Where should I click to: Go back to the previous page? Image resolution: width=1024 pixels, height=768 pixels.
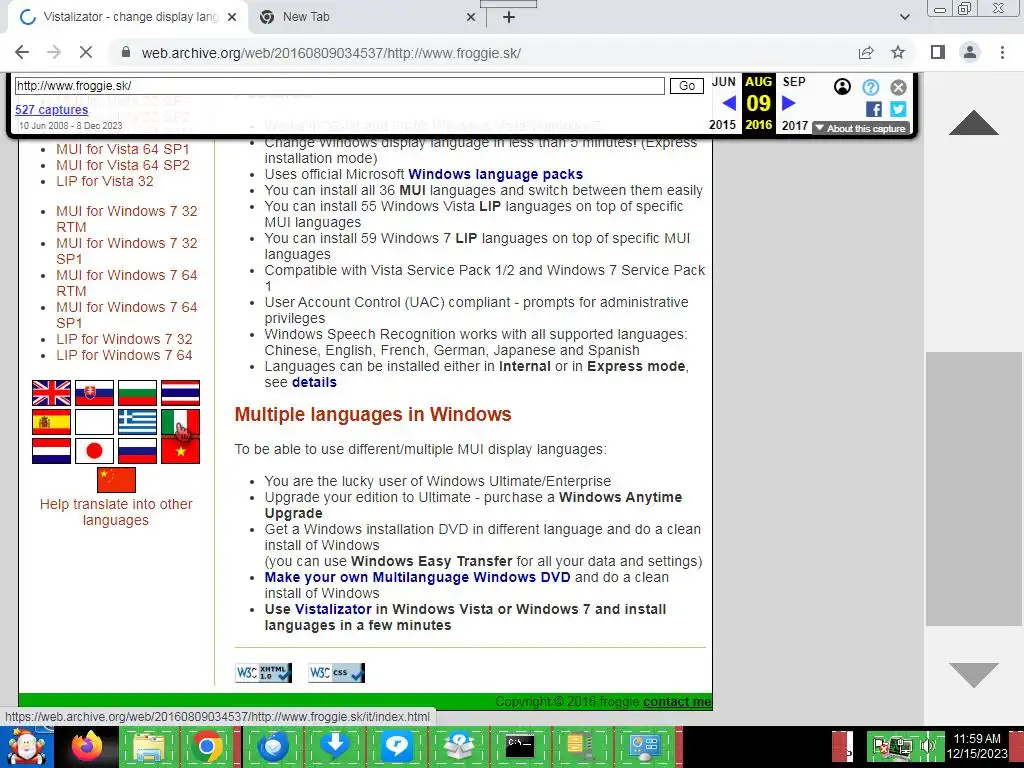[22, 53]
